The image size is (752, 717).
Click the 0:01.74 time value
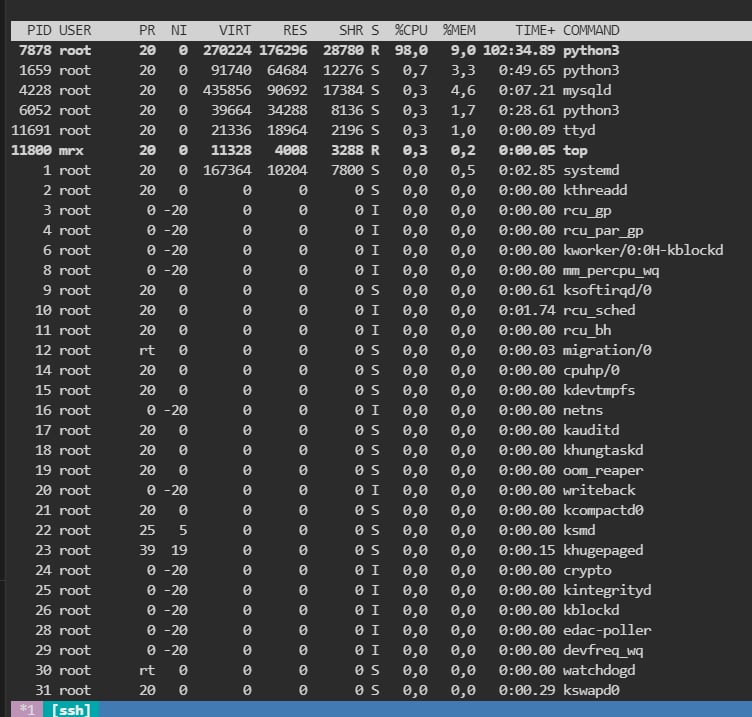point(527,310)
